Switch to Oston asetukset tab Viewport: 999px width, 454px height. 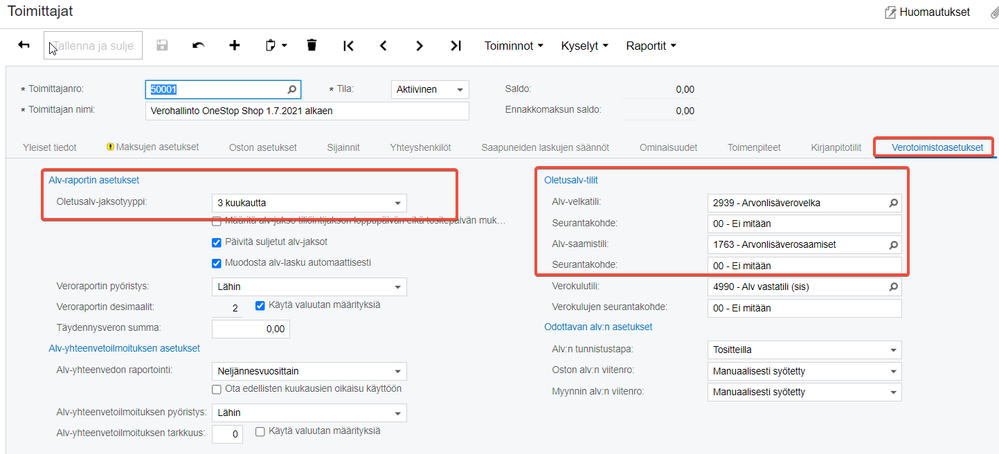click(263, 147)
